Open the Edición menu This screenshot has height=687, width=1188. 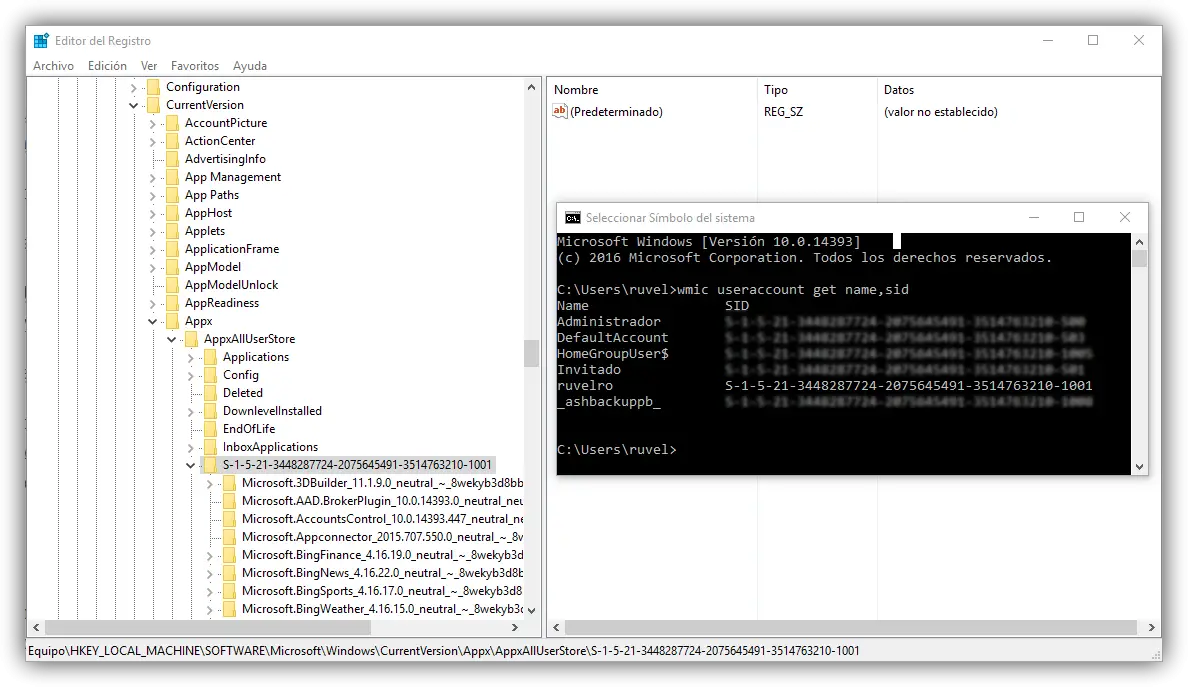107,66
